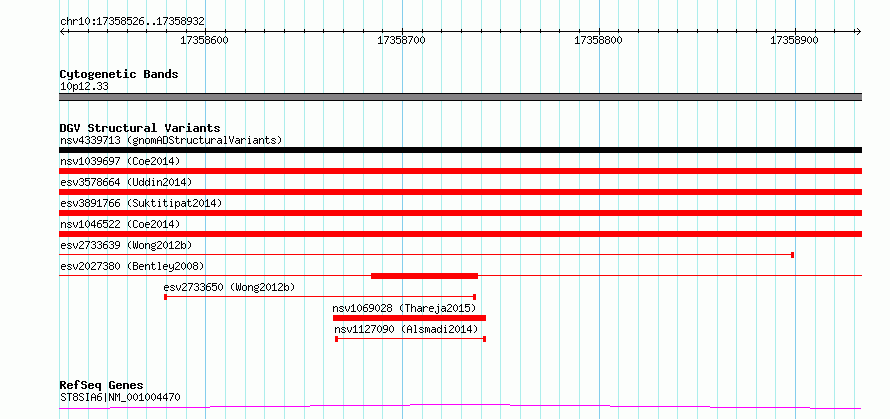Select the red bar under nsv1069028
Image resolution: width=890 pixels, height=419 pixels.
[409, 318]
